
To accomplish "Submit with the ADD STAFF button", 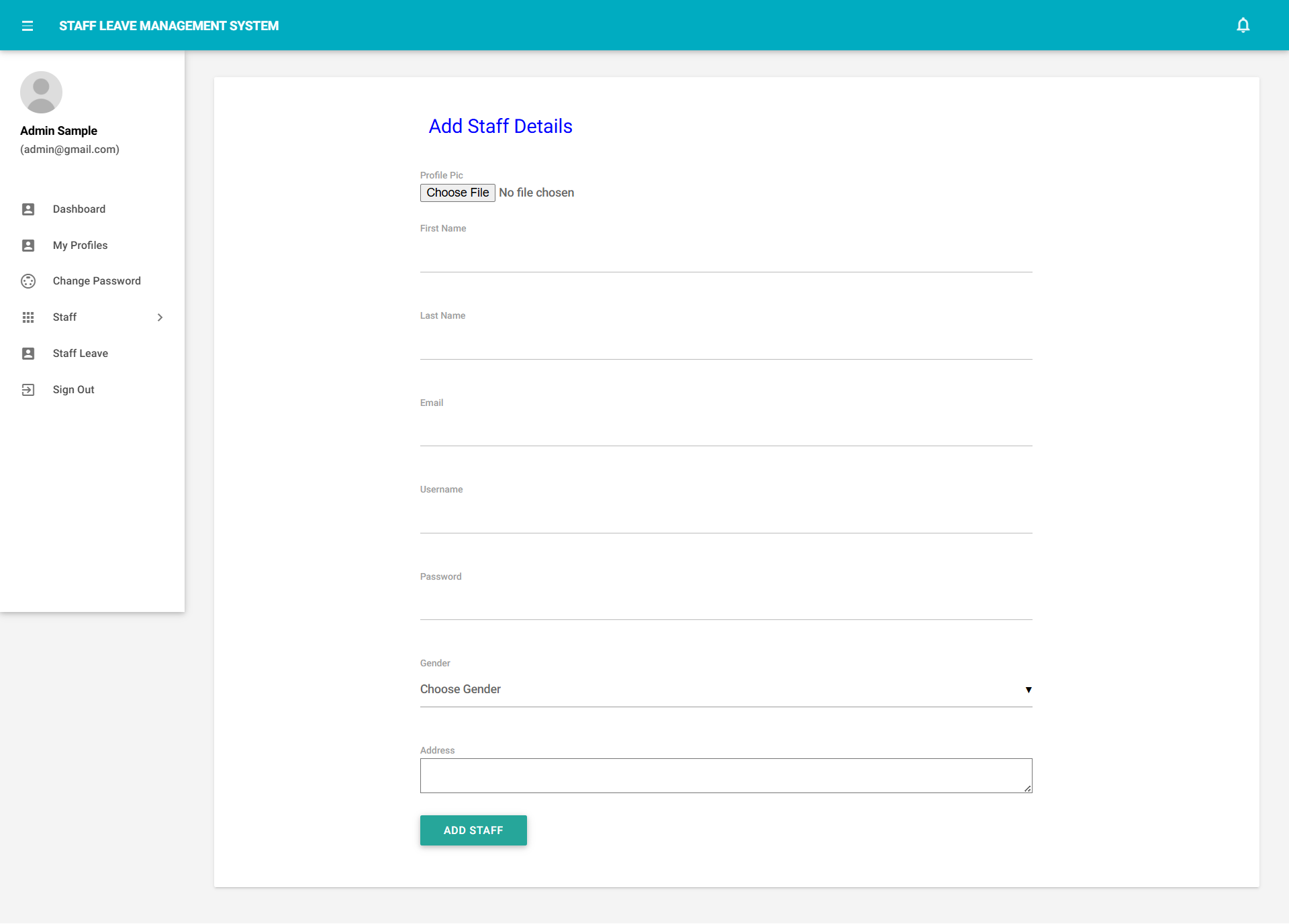I will (x=473, y=830).
